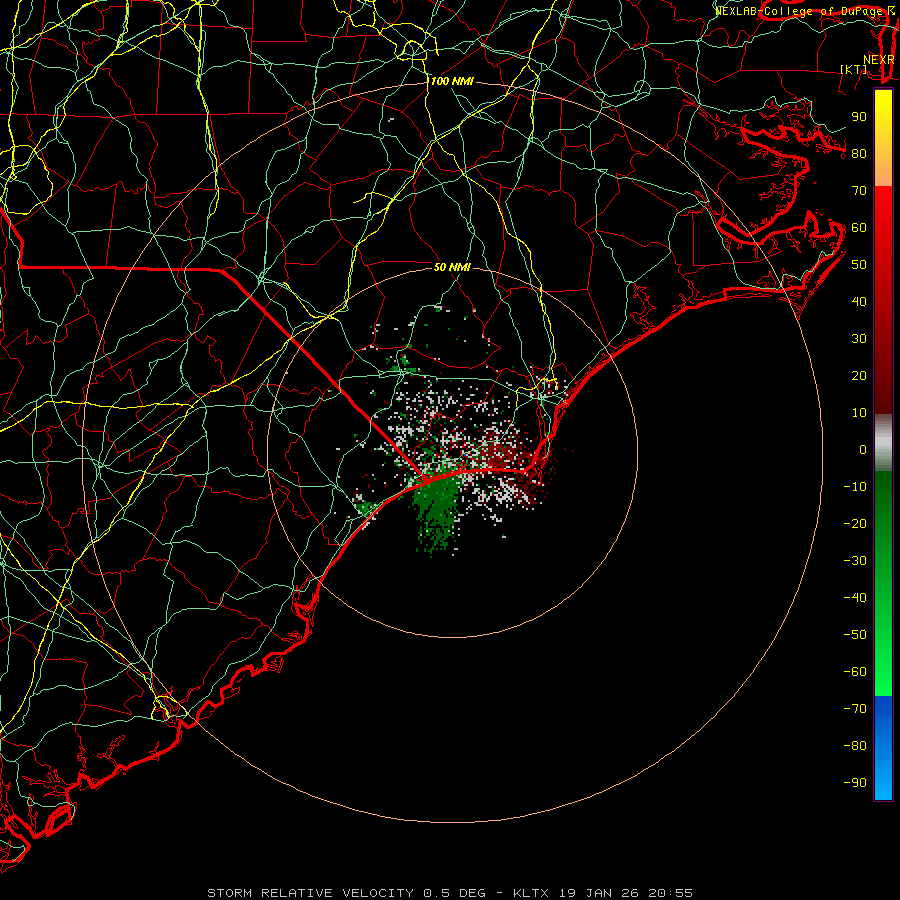
Task: Click the "0.5 DEG" elevation text
Action: (x=454, y=893)
